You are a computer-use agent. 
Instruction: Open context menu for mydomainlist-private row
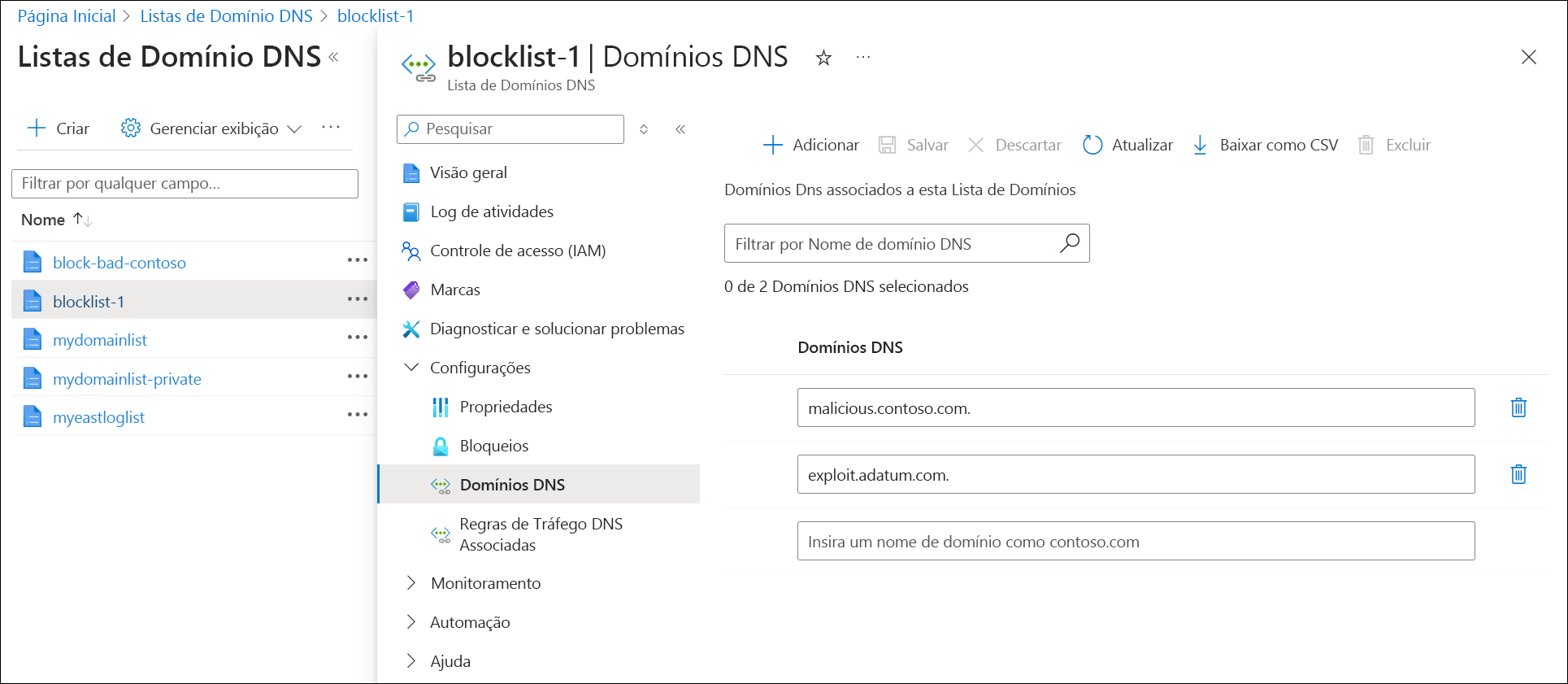358,377
